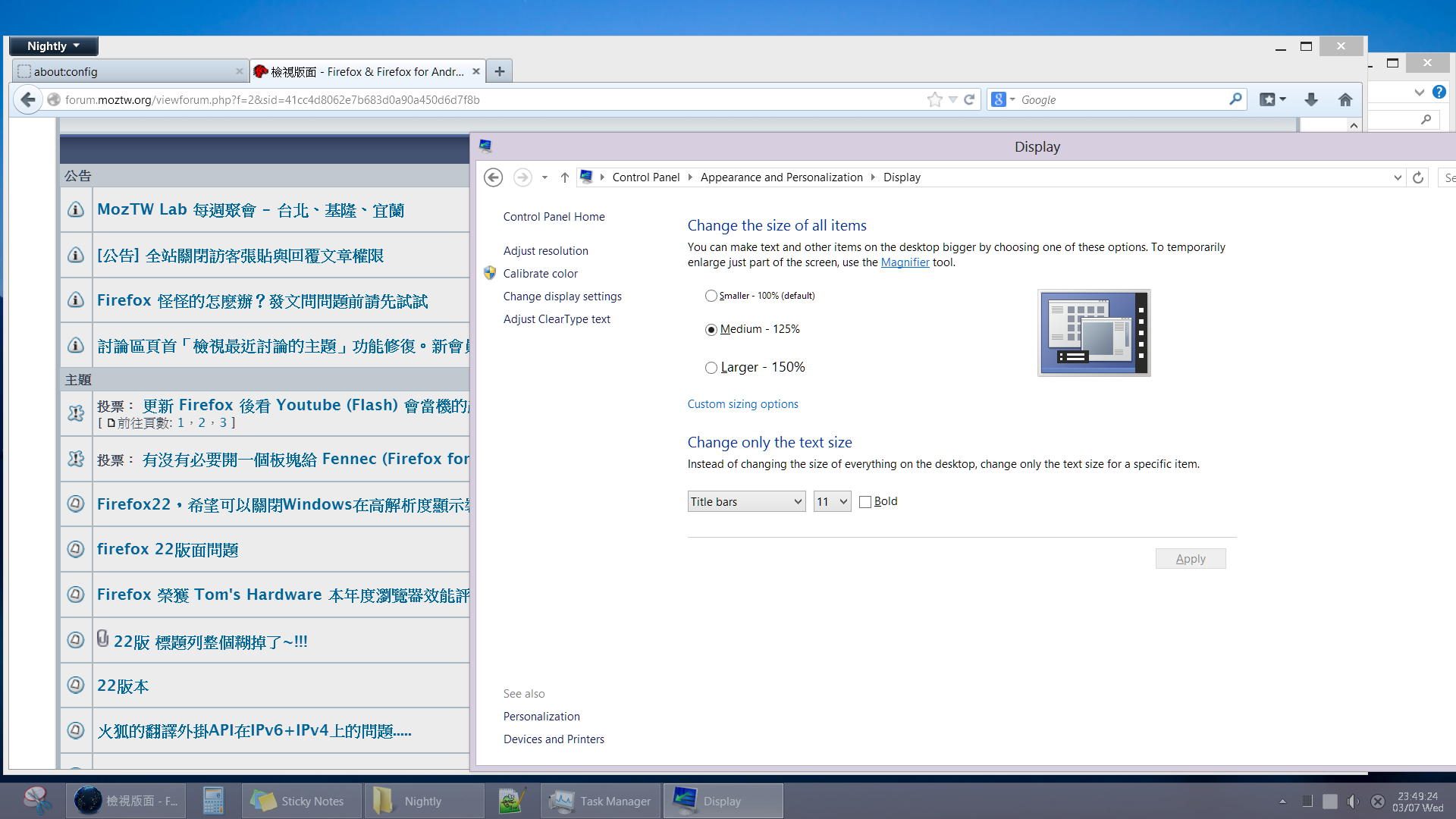Open Firefox downloads arrow icon
The height and width of the screenshot is (819, 1456).
(1310, 99)
